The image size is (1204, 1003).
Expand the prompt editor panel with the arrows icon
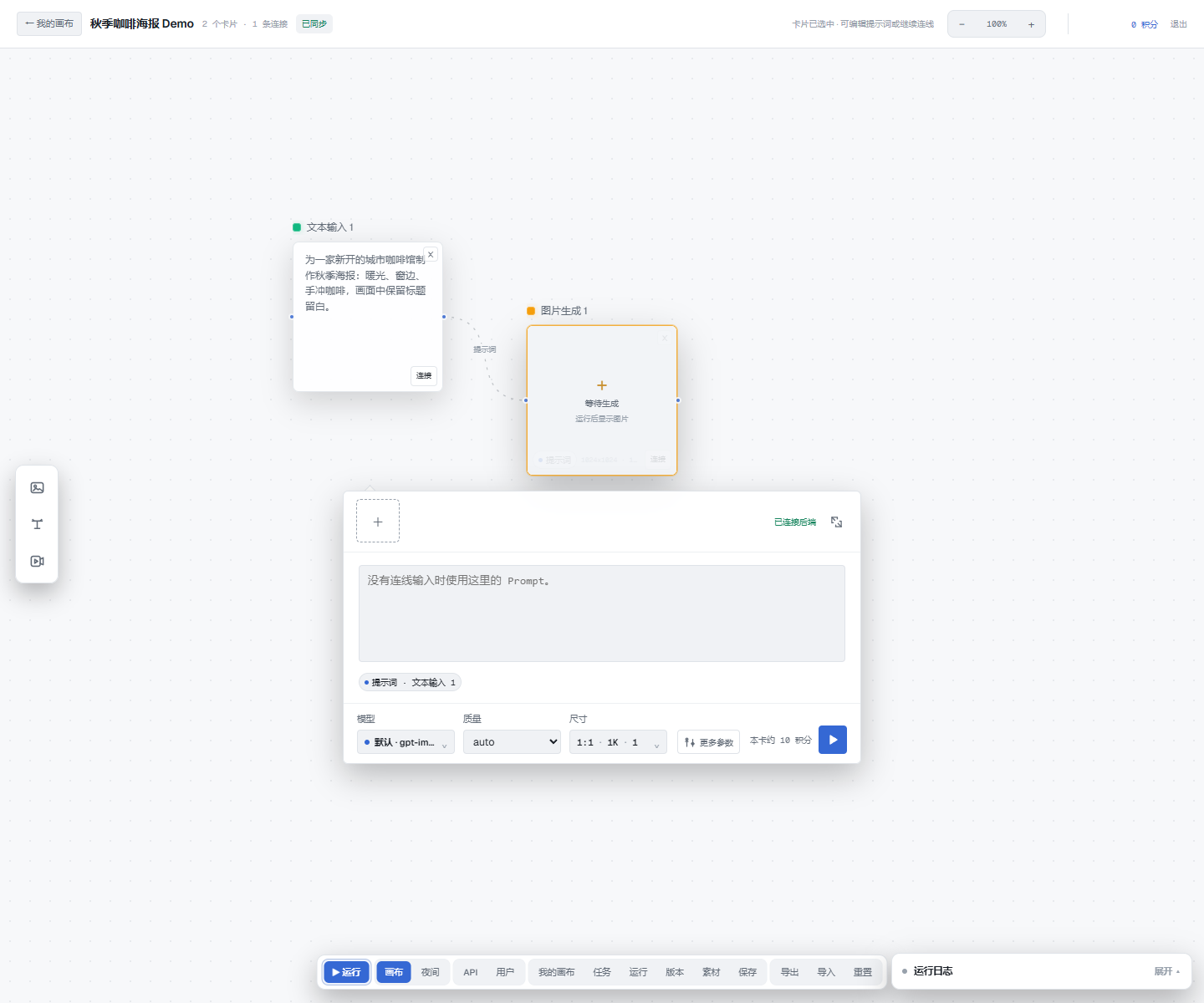pyautogui.click(x=836, y=522)
